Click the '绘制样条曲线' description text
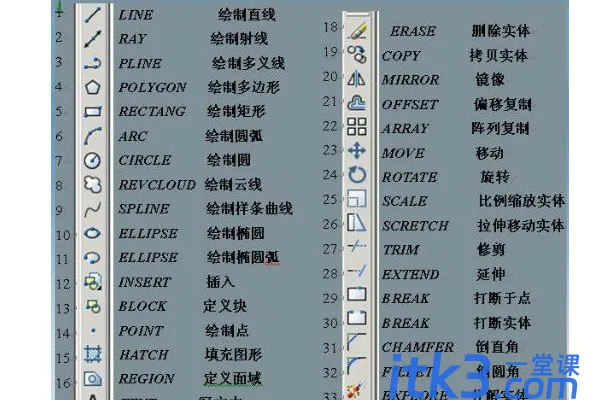 tap(249, 209)
